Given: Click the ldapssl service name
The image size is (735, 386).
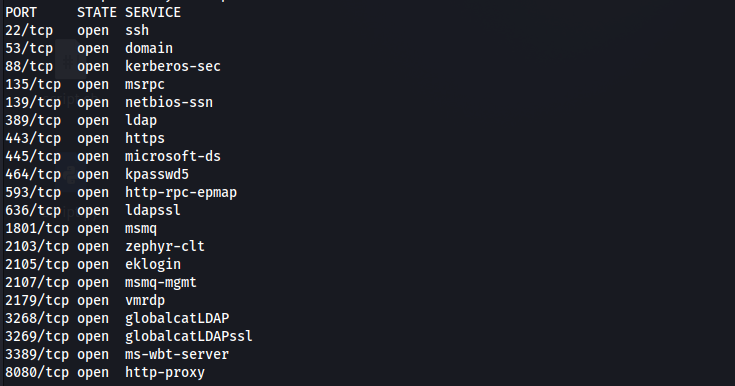Looking at the screenshot, I should pyautogui.click(x=153, y=210).
